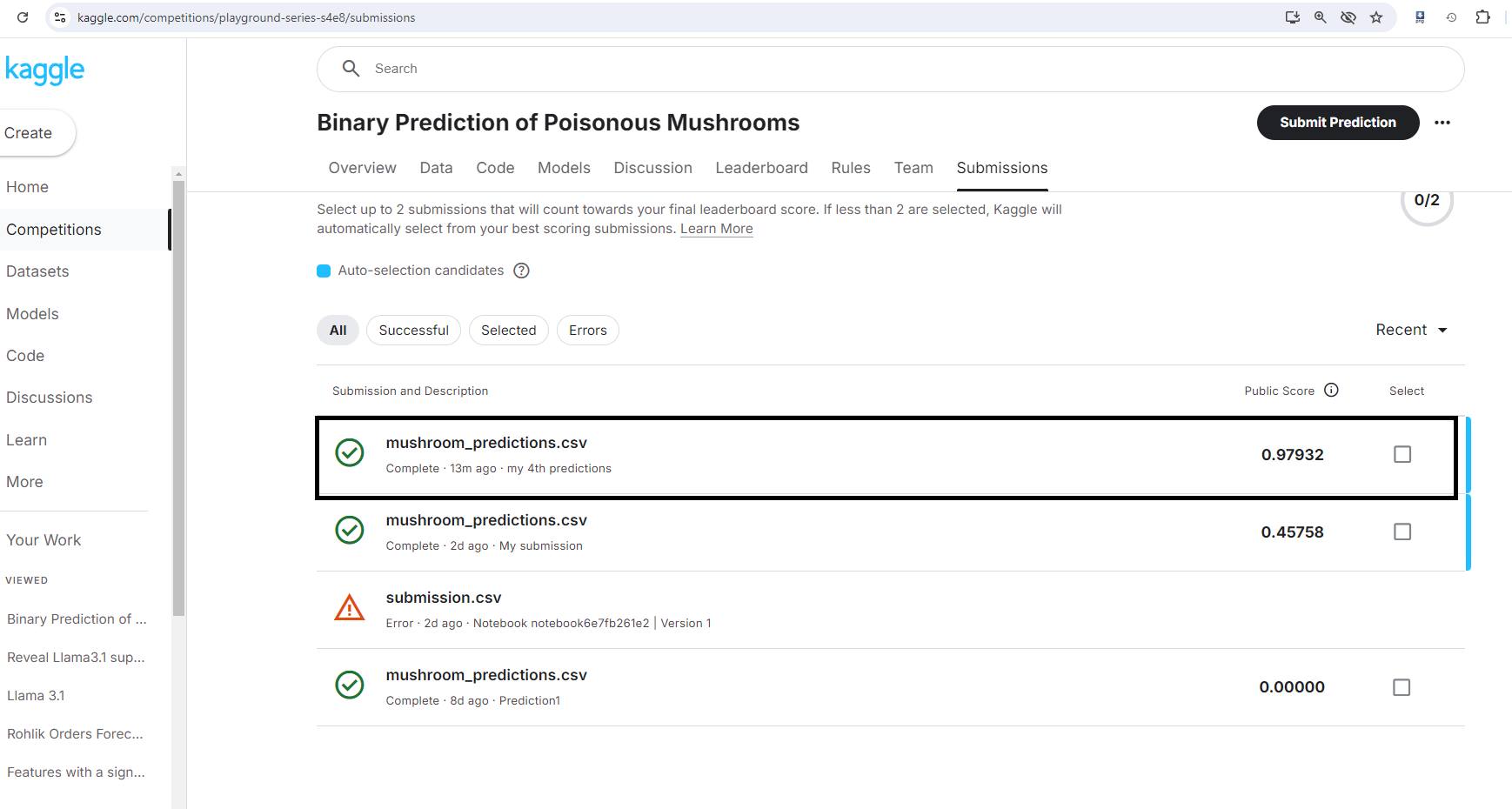Image resolution: width=1512 pixels, height=809 pixels.
Task: Click the Auto-selection candidates help icon
Action: click(521, 271)
